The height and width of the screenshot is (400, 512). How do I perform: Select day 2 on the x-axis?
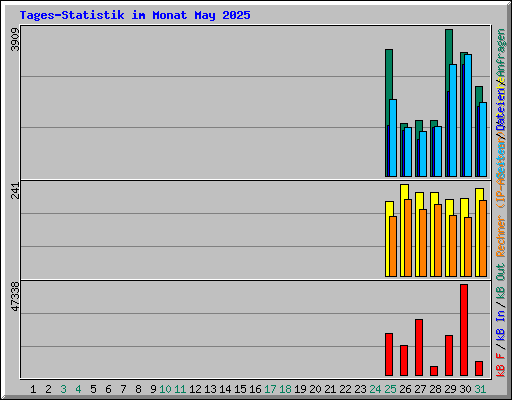pyautogui.click(x=48, y=389)
